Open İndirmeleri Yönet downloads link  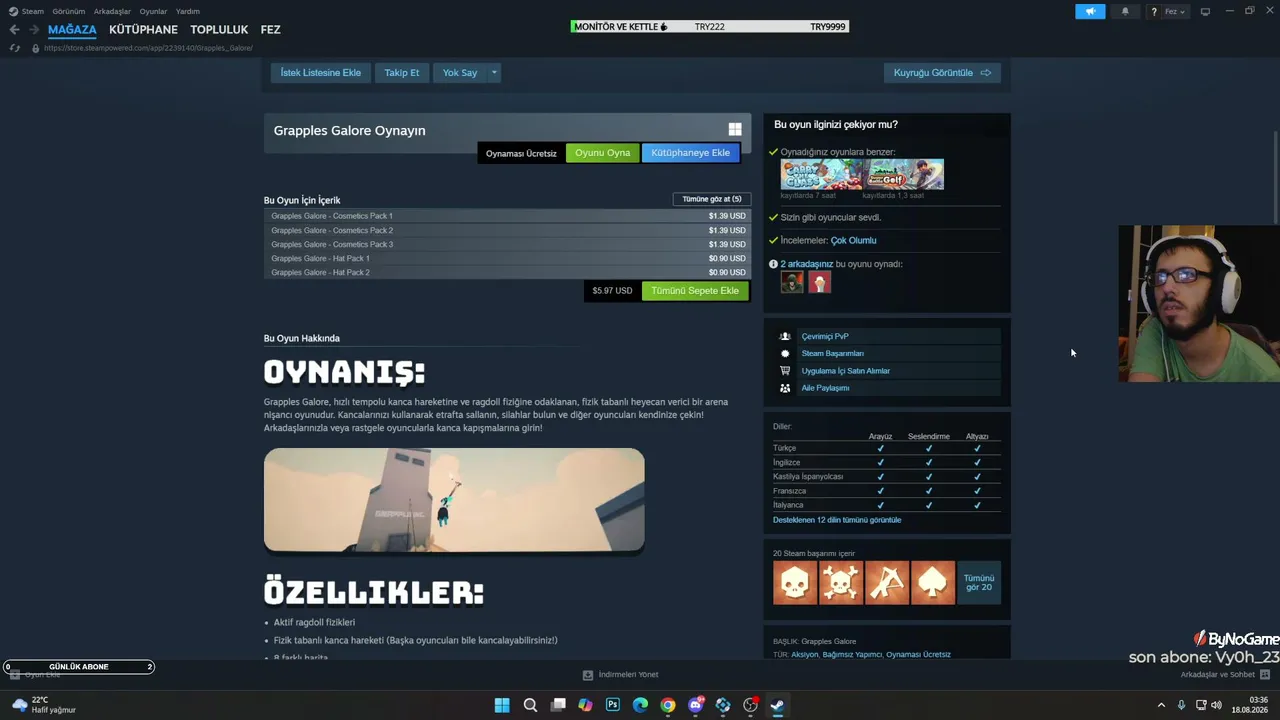click(x=620, y=675)
